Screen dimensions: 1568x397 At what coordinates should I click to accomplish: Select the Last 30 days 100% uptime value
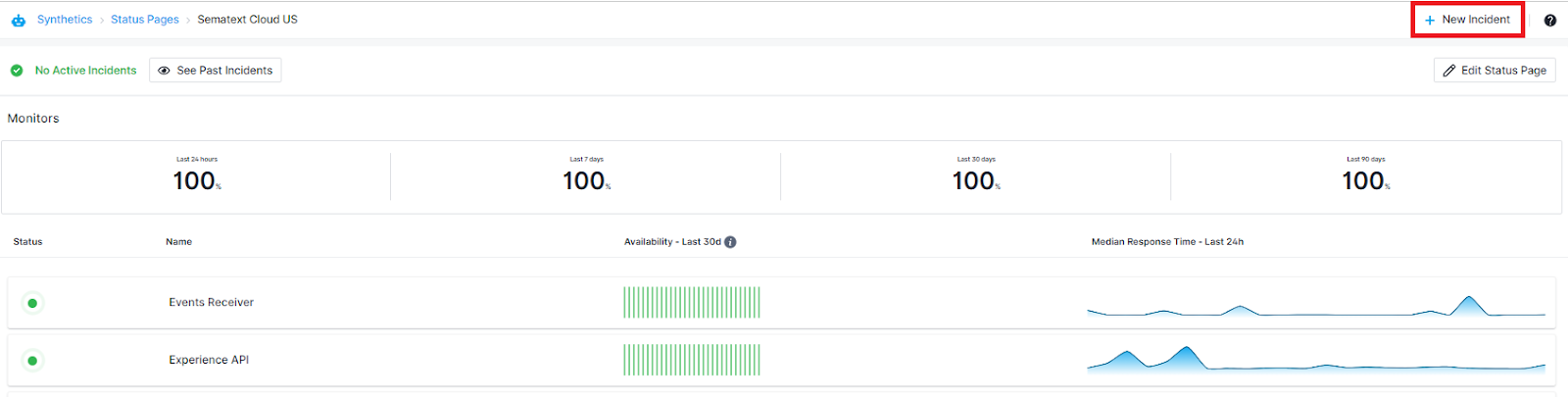(976, 180)
